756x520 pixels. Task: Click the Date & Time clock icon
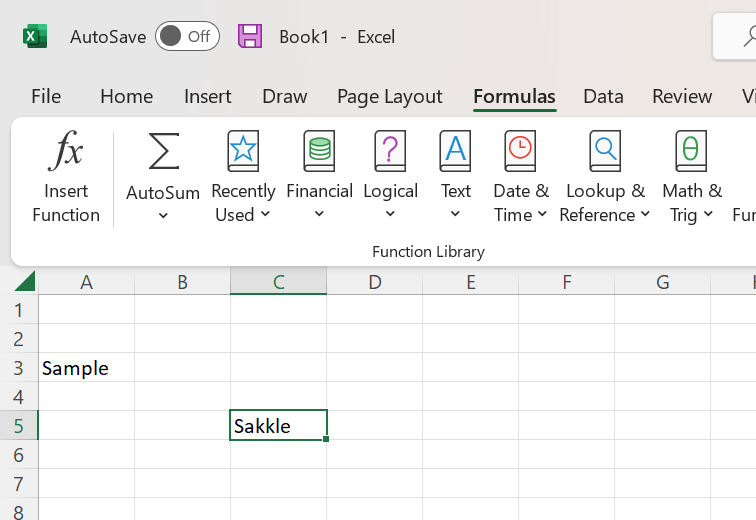520,151
